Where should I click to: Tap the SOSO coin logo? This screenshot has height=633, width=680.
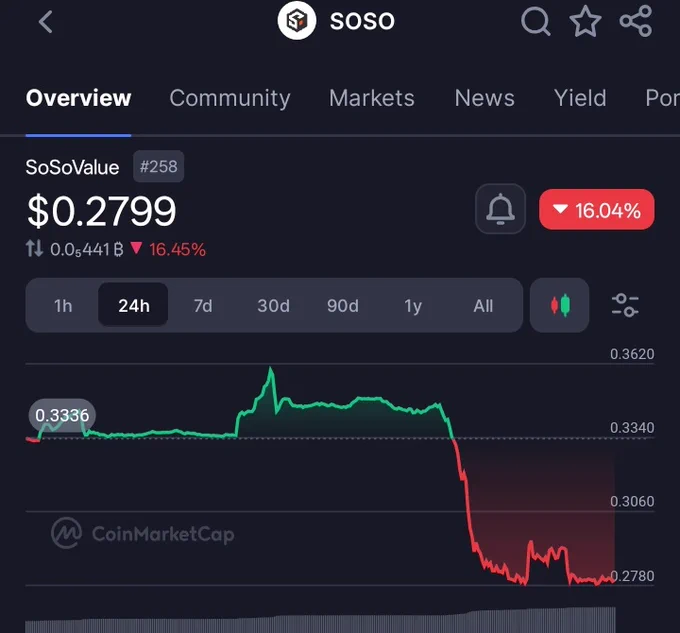tap(297, 20)
